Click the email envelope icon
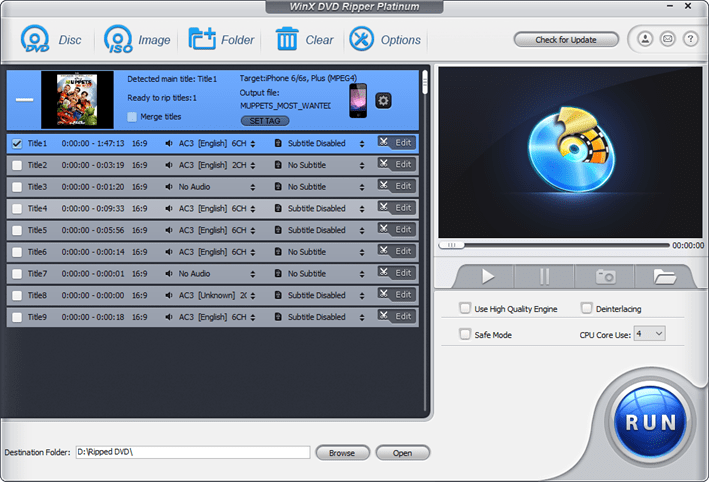This screenshot has width=709, height=482. [667, 39]
